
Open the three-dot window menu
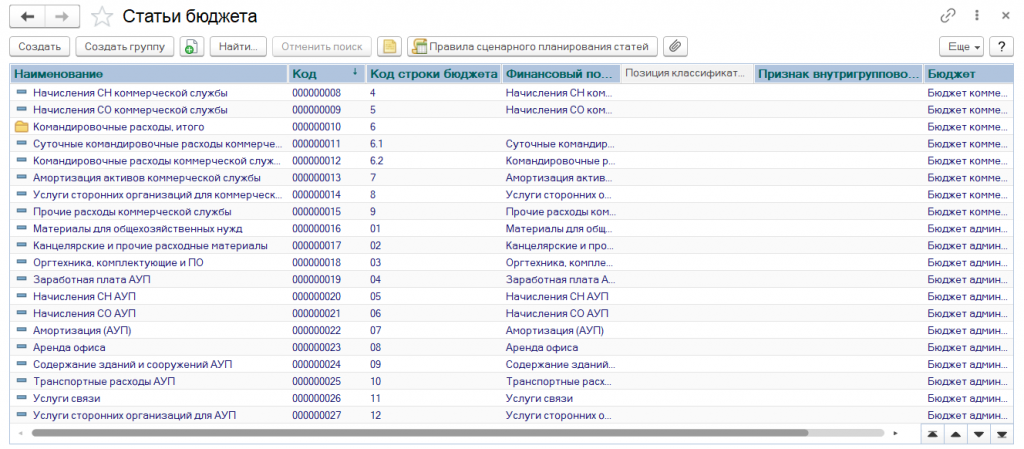tap(975, 16)
